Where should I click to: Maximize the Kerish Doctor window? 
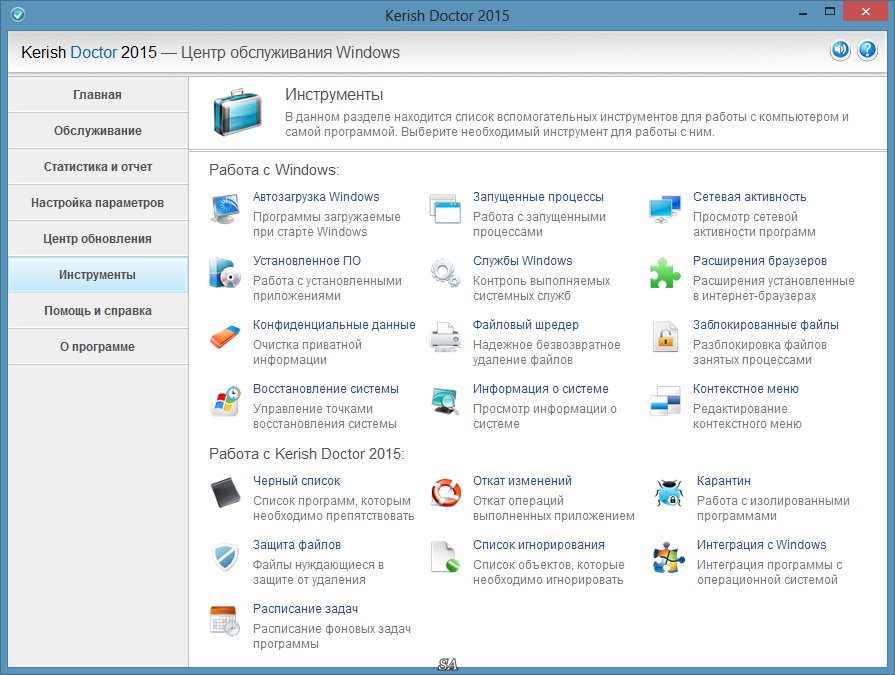830,11
